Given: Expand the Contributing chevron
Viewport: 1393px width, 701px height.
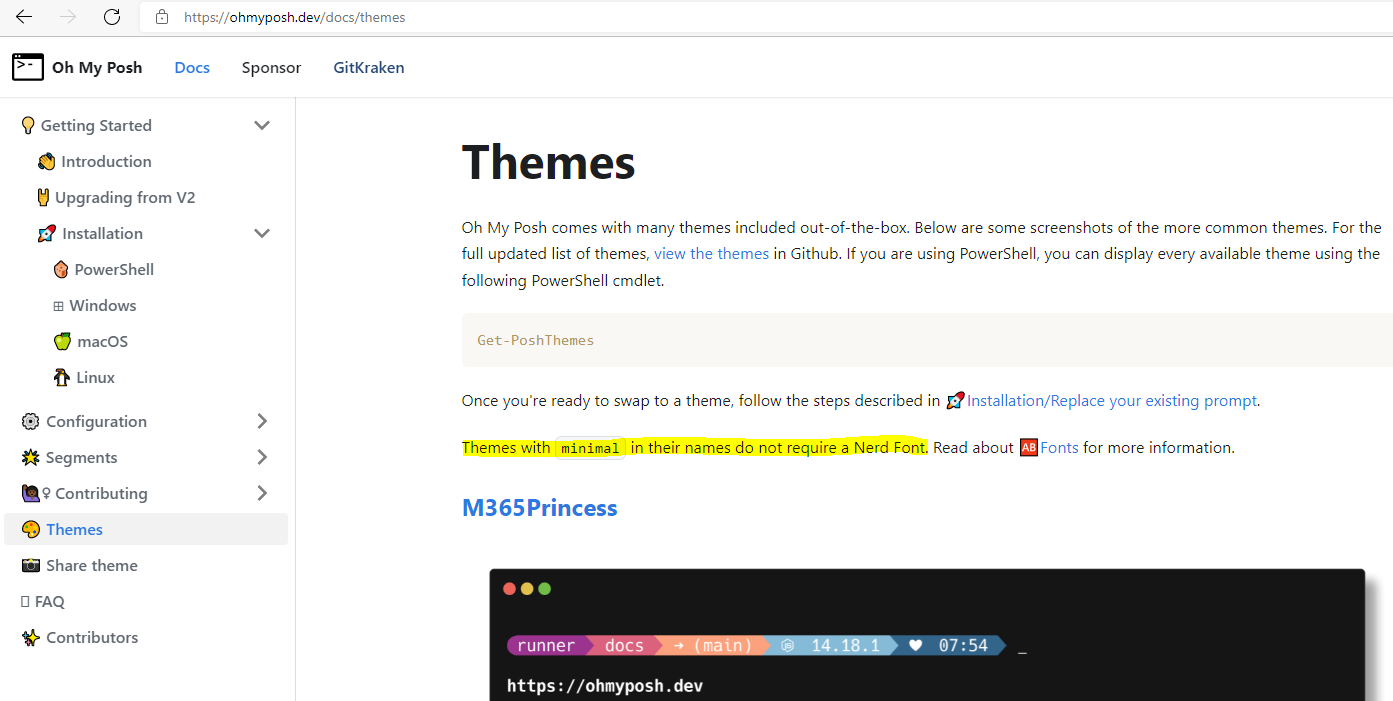Looking at the screenshot, I should click(262, 493).
